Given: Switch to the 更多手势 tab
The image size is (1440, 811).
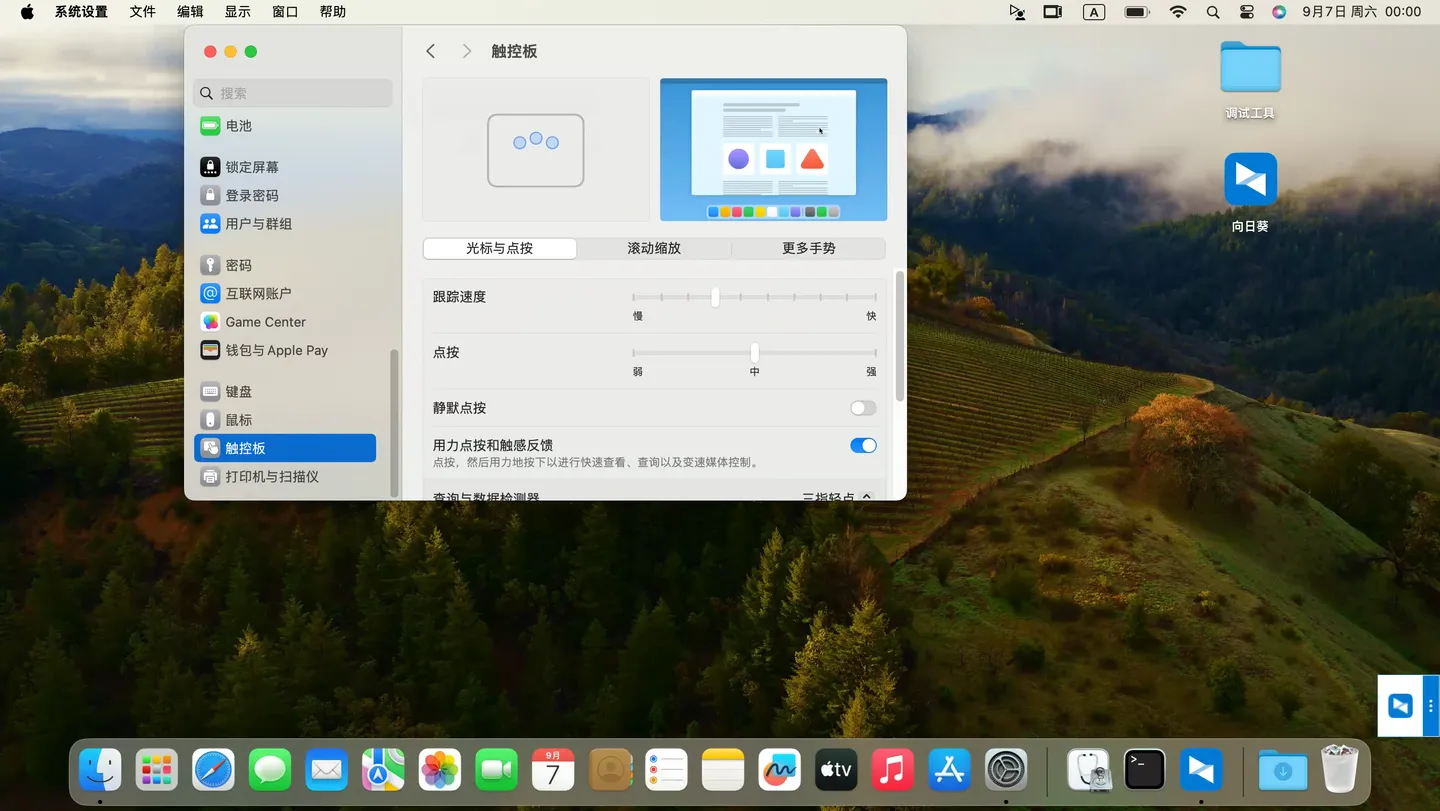Looking at the screenshot, I should click(808, 248).
